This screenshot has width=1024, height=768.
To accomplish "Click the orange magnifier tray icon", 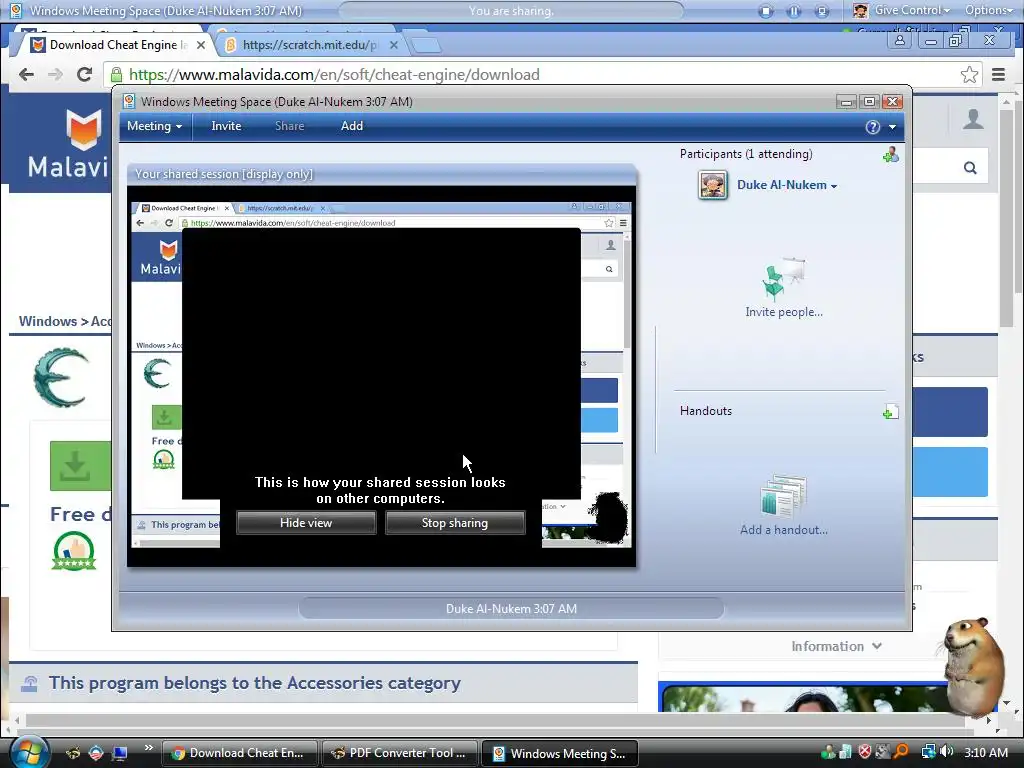I will tap(902, 752).
